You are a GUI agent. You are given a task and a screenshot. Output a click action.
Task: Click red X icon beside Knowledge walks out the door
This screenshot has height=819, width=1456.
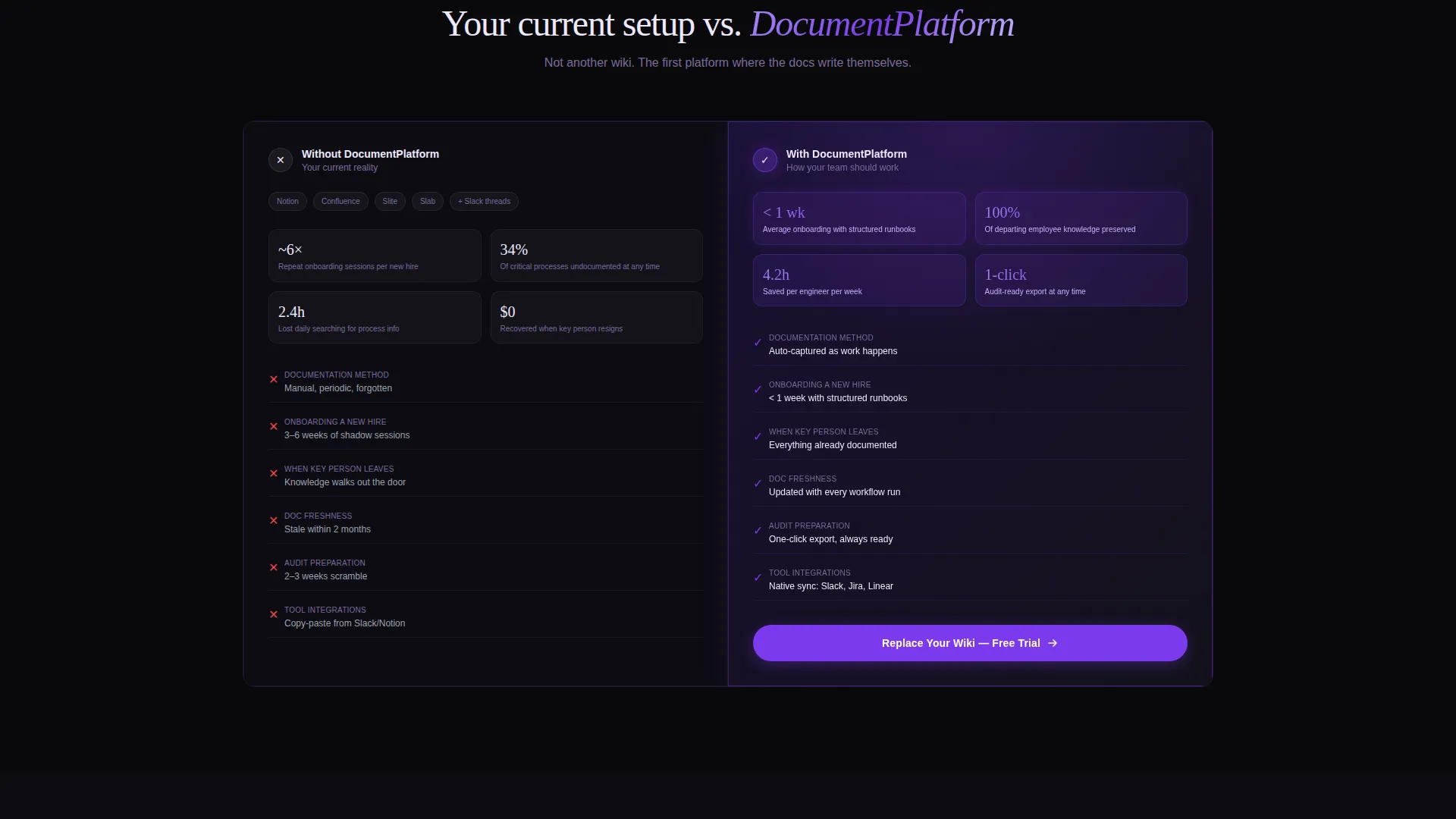pos(274,473)
